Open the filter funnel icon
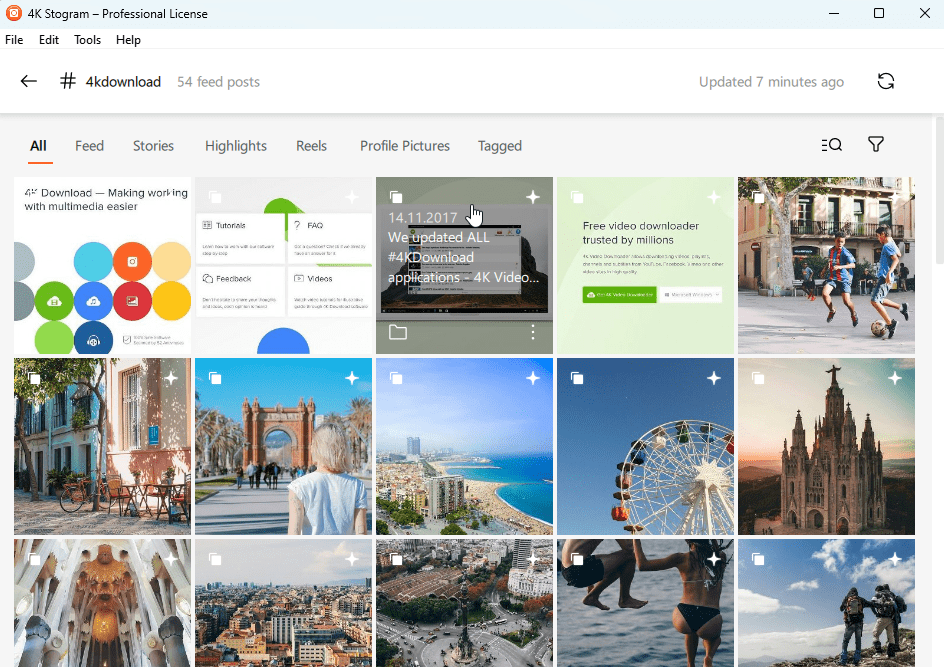The height and width of the screenshot is (667, 944). tap(876, 144)
